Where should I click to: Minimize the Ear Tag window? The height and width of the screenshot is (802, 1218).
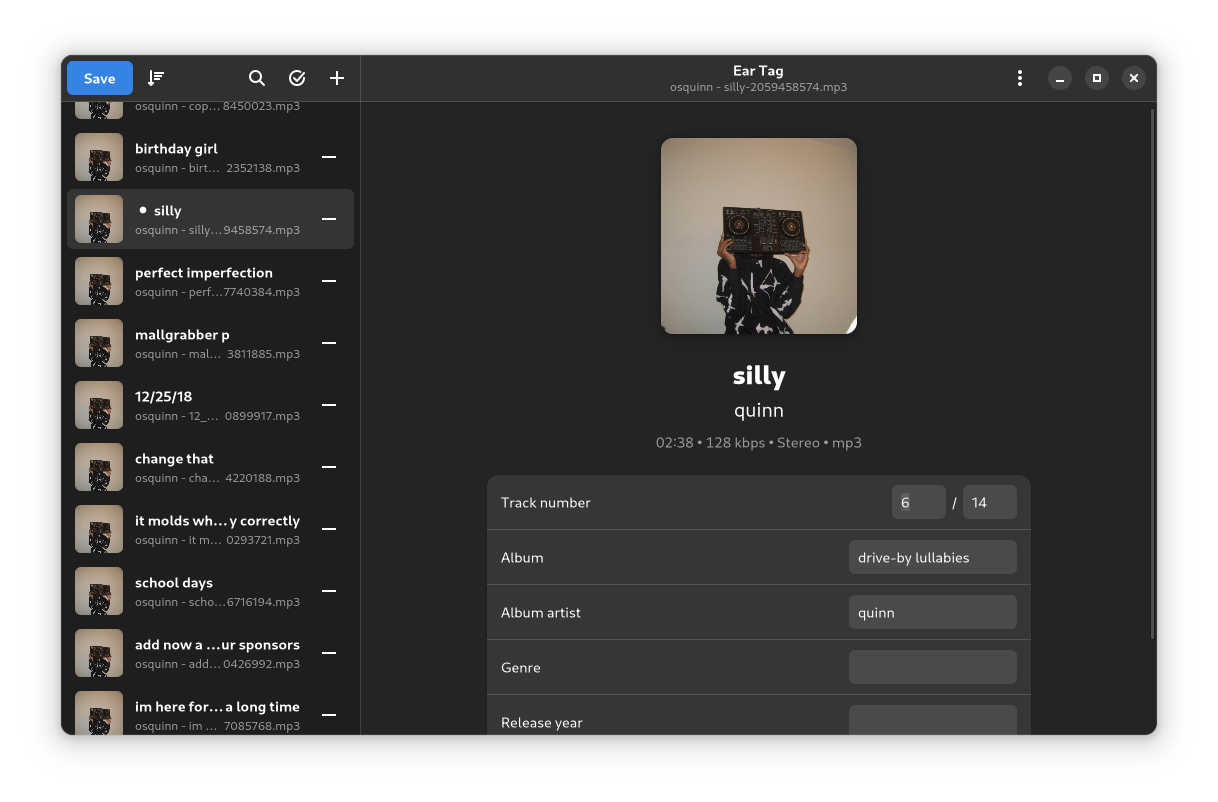point(1061,78)
